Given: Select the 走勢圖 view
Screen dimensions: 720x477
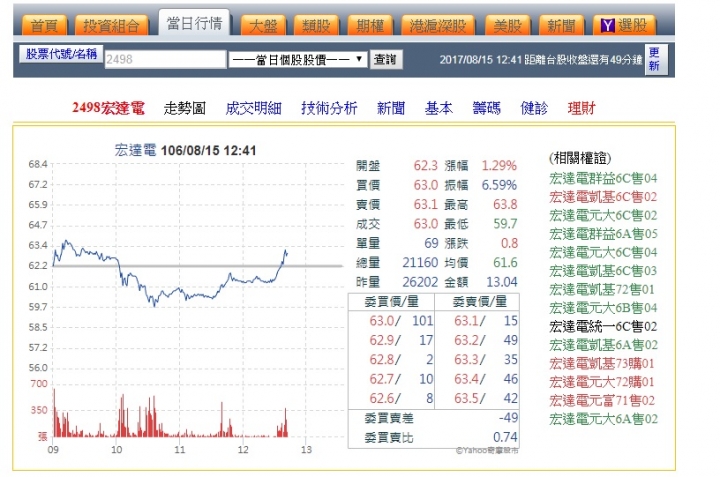Looking at the screenshot, I should tap(185, 108).
